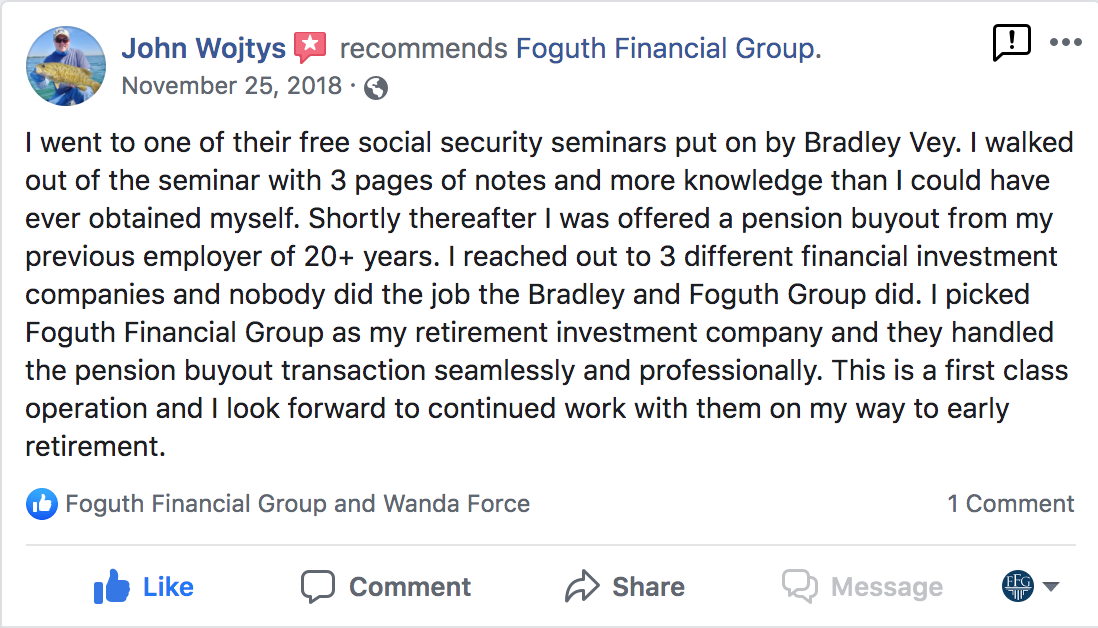
Task: Open the 1 Comment link
Action: click(1011, 504)
